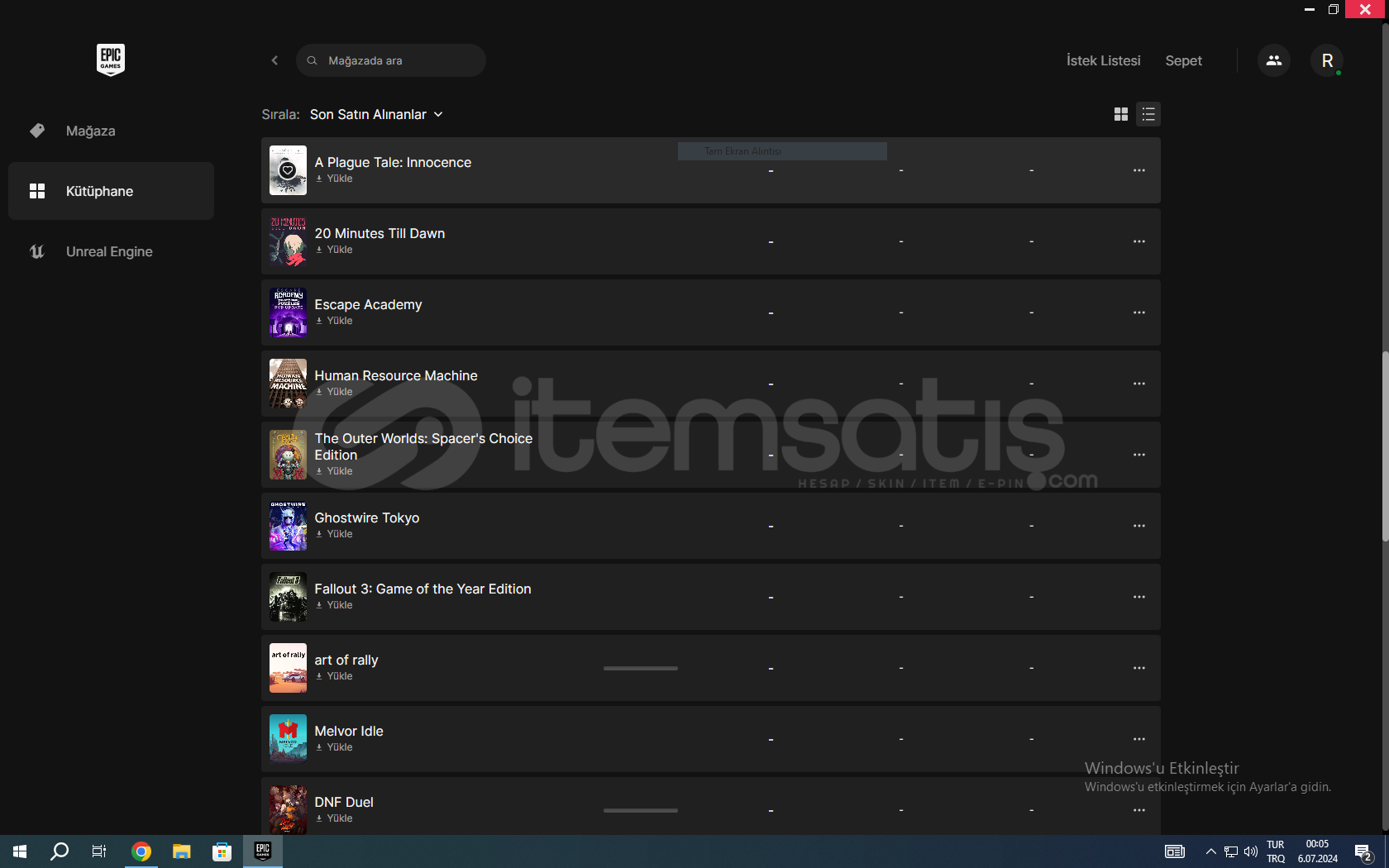Click Escape Academy cover thumbnail
The width and height of the screenshot is (1389, 868).
coord(288,312)
